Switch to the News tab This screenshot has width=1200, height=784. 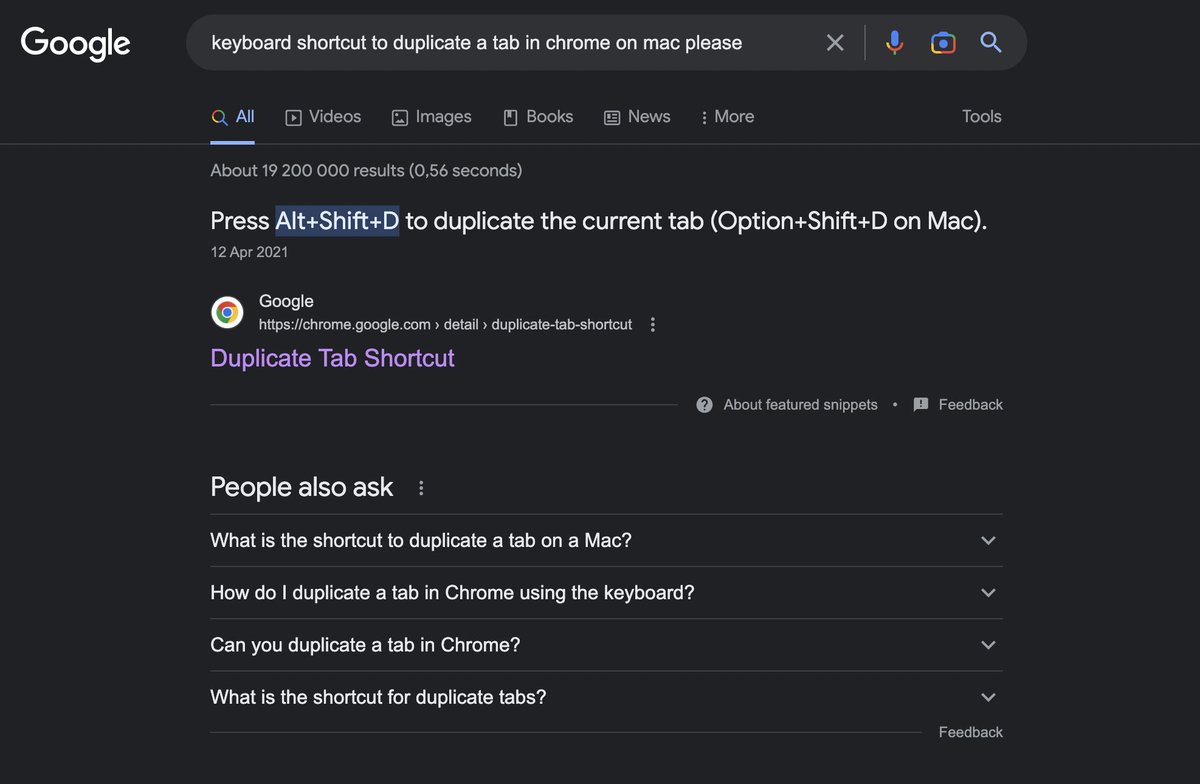[x=637, y=117]
